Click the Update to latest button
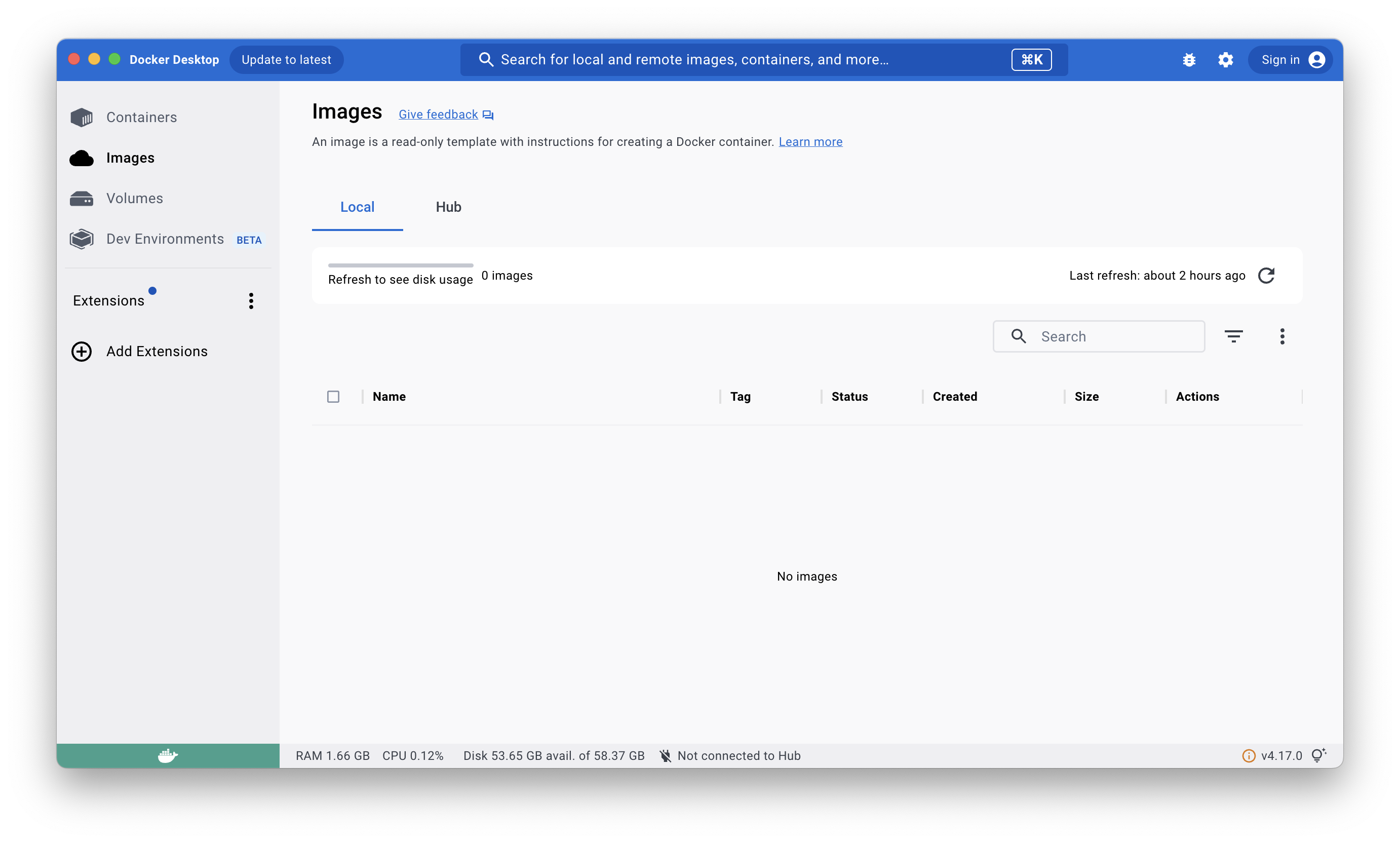 pos(286,60)
